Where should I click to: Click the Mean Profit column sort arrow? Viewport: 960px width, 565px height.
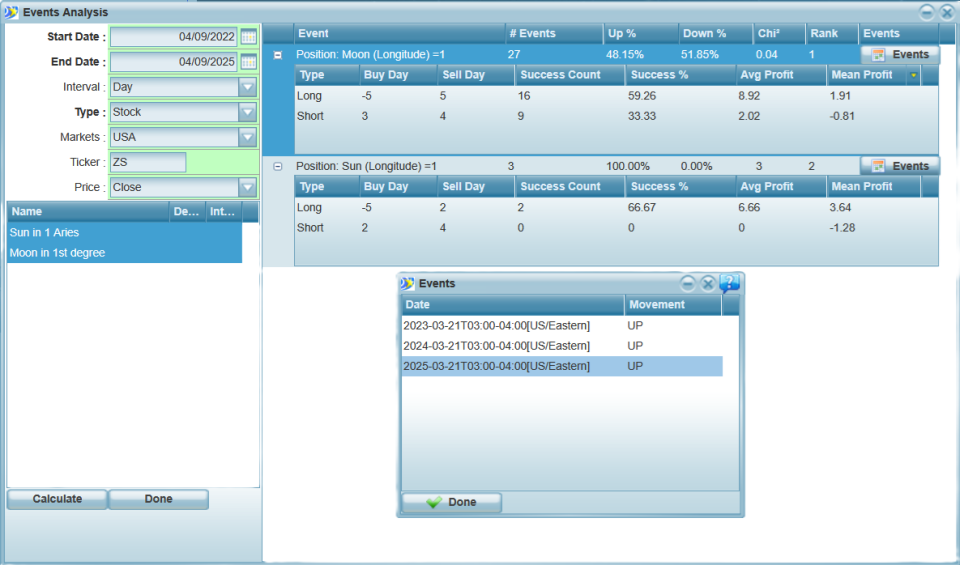(913, 75)
